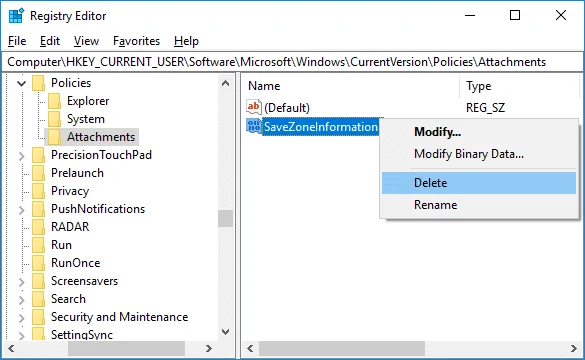Viewport: 585px width, 360px height.
Task: Click the Type column header
Action: (519, 86)
